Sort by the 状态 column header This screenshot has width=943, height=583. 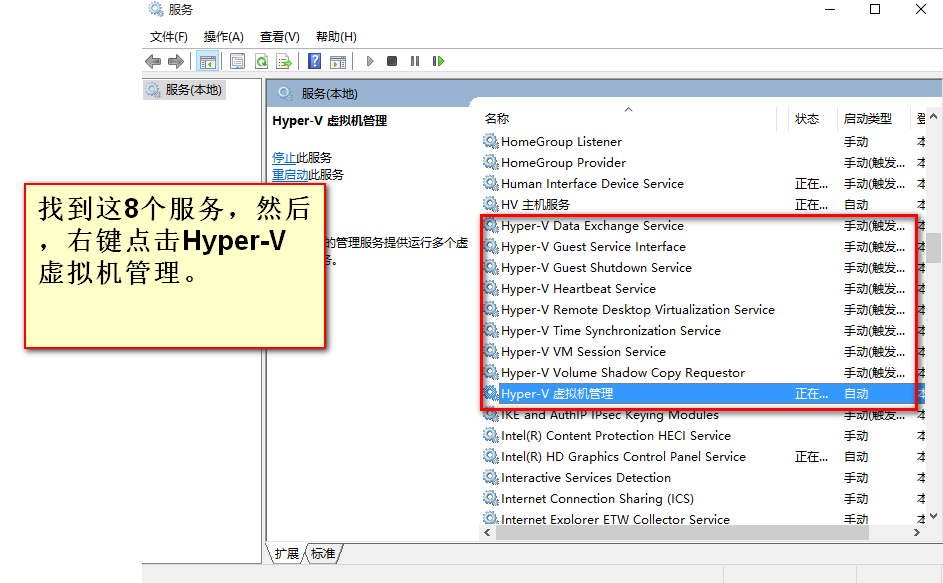[x=806, y=119]
